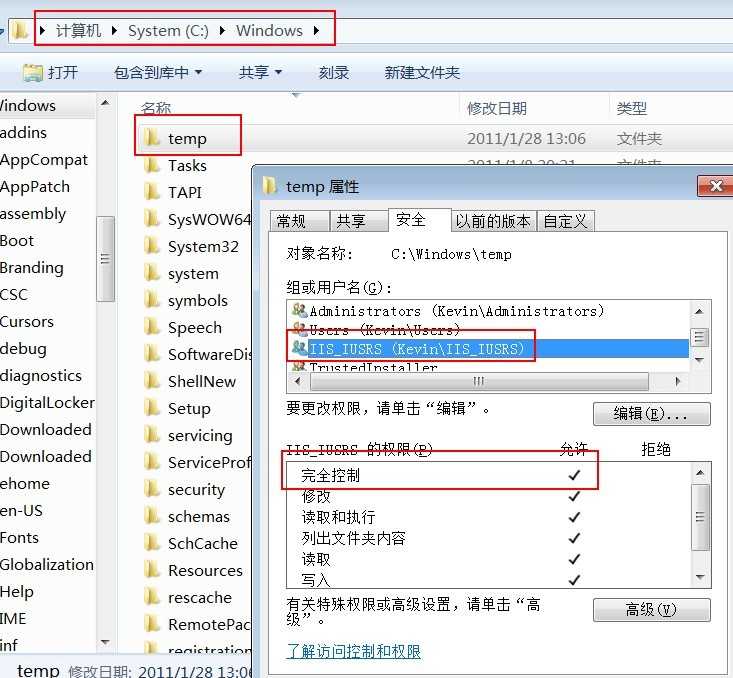Click 新建文件夹 in the toolbar
Image resolution: width=733 pixels, height=678 pixels.
point(422,72)
